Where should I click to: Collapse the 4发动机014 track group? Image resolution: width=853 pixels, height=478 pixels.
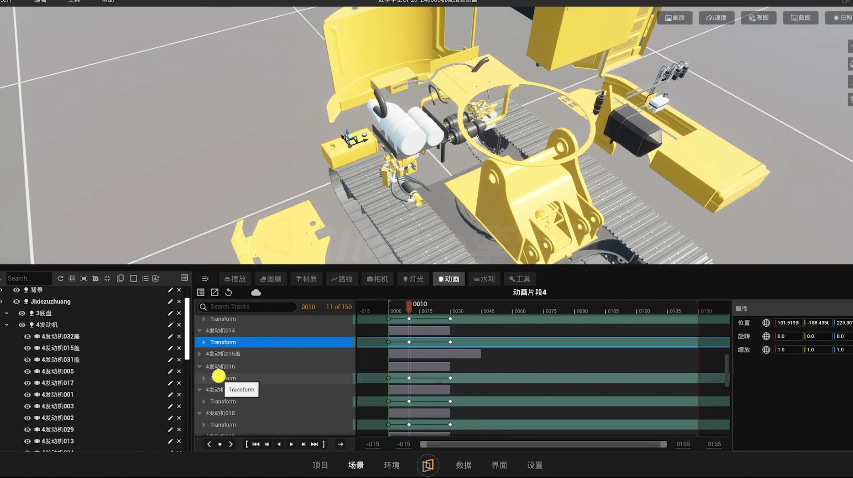click(x=200, y=331)
